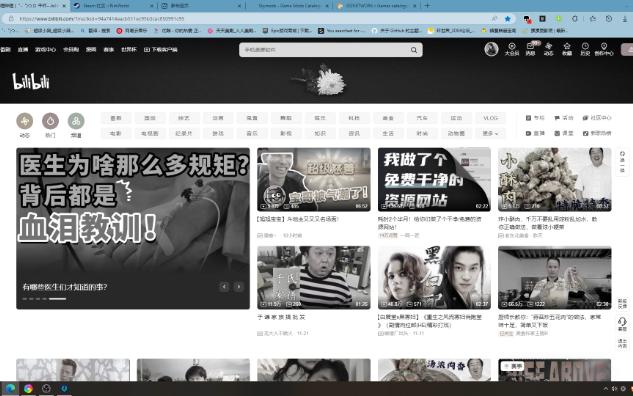Open the 新歌热榜 link
The image size is (633, 396).
click(597, 133)
